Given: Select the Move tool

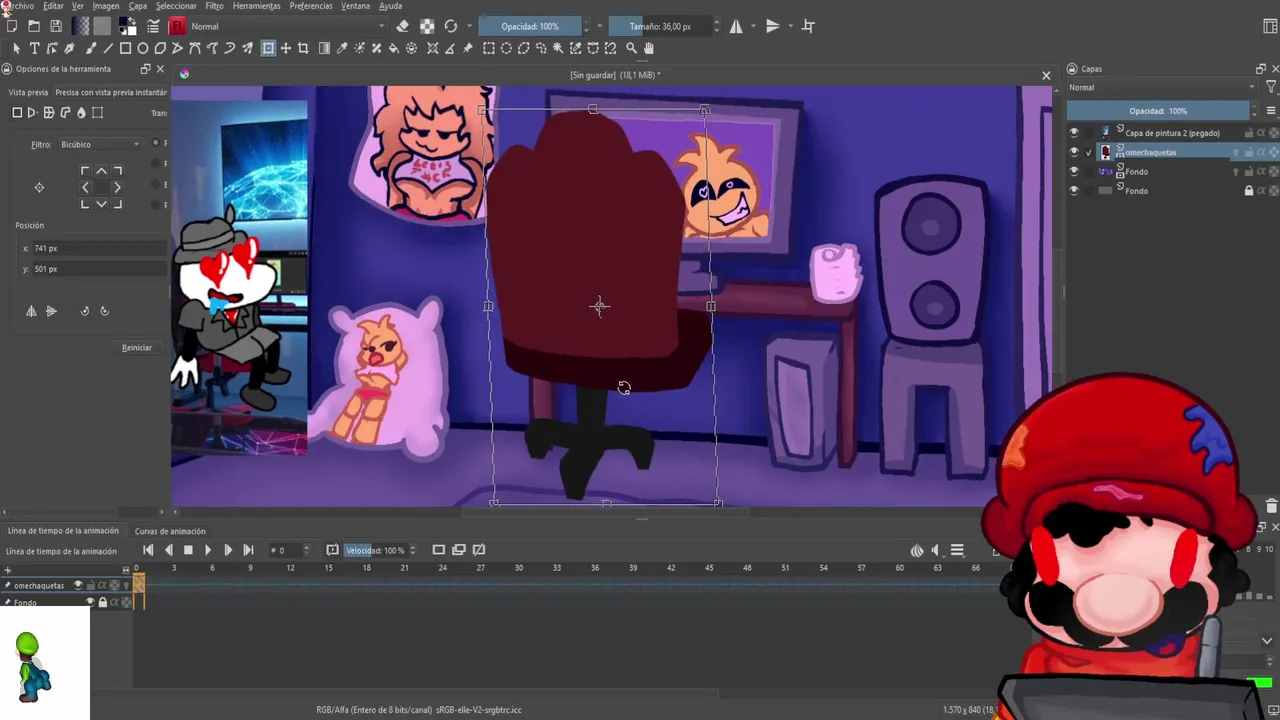Looking at the screenshot, I should coord(286,48).
